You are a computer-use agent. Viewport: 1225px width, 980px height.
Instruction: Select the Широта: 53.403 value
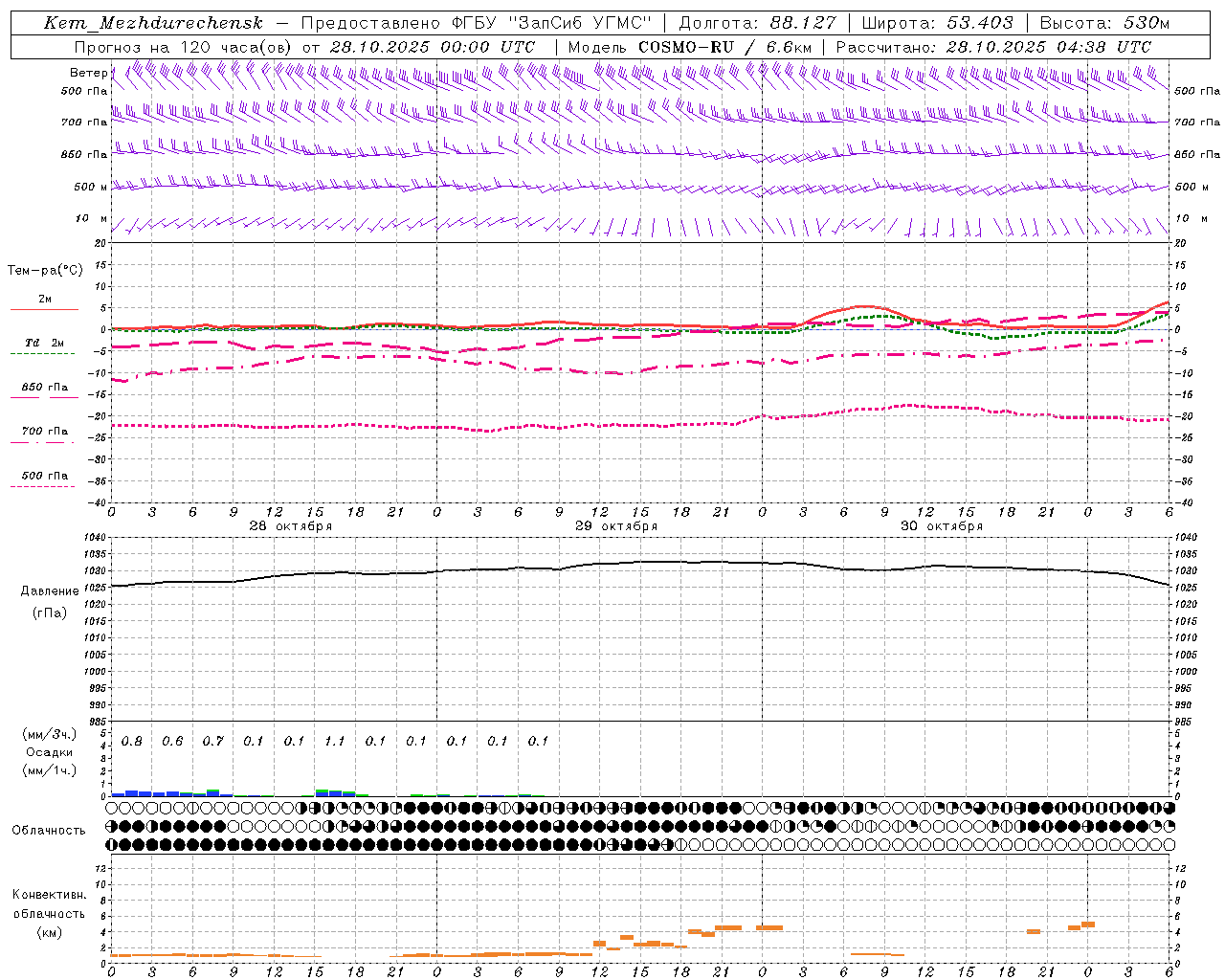tap(937, 23)
